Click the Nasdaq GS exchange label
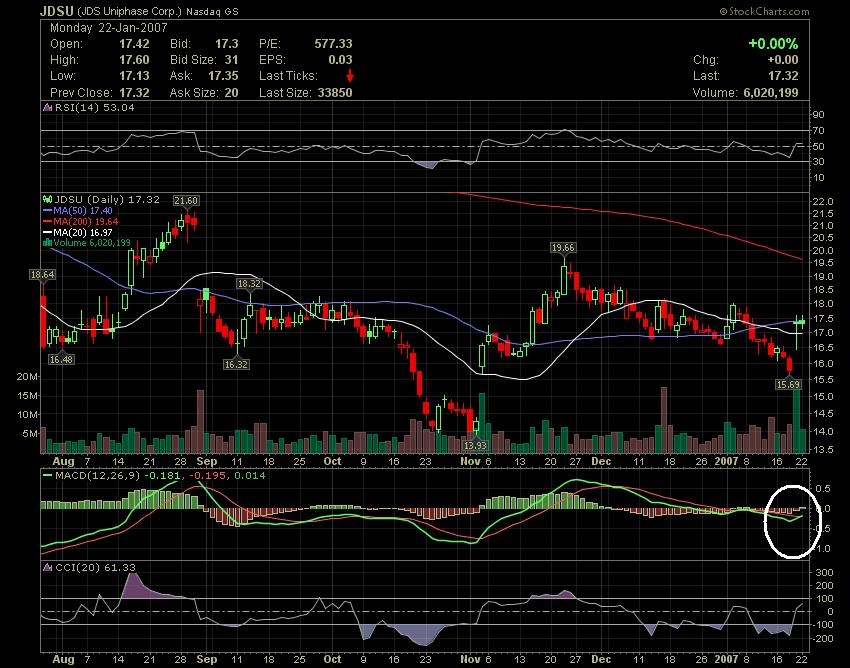The image size is (850, 668). (212, 11)
